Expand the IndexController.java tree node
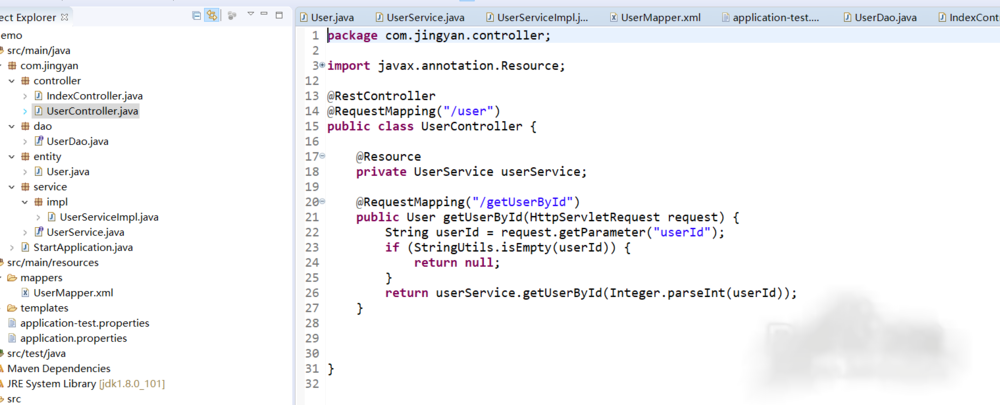The height and width of the screenshot is (405, 1000). 25,96
